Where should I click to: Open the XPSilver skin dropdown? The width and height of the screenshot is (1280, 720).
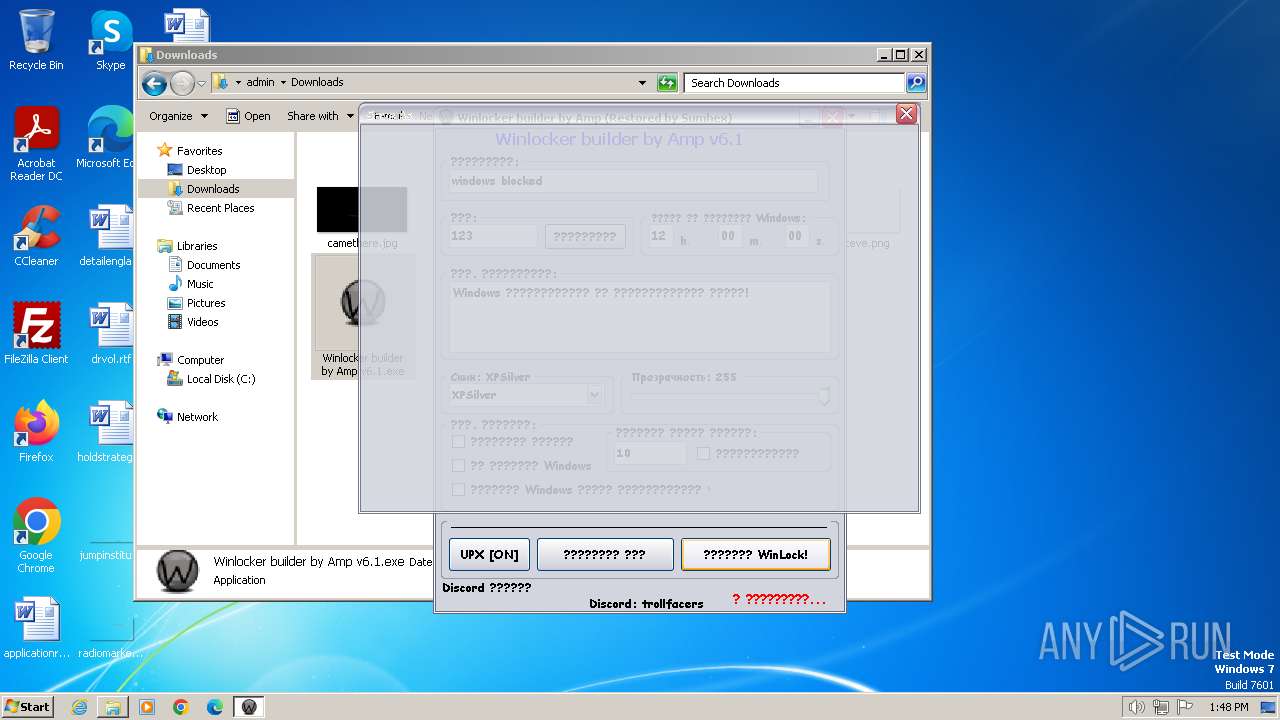tap(595, 395)
